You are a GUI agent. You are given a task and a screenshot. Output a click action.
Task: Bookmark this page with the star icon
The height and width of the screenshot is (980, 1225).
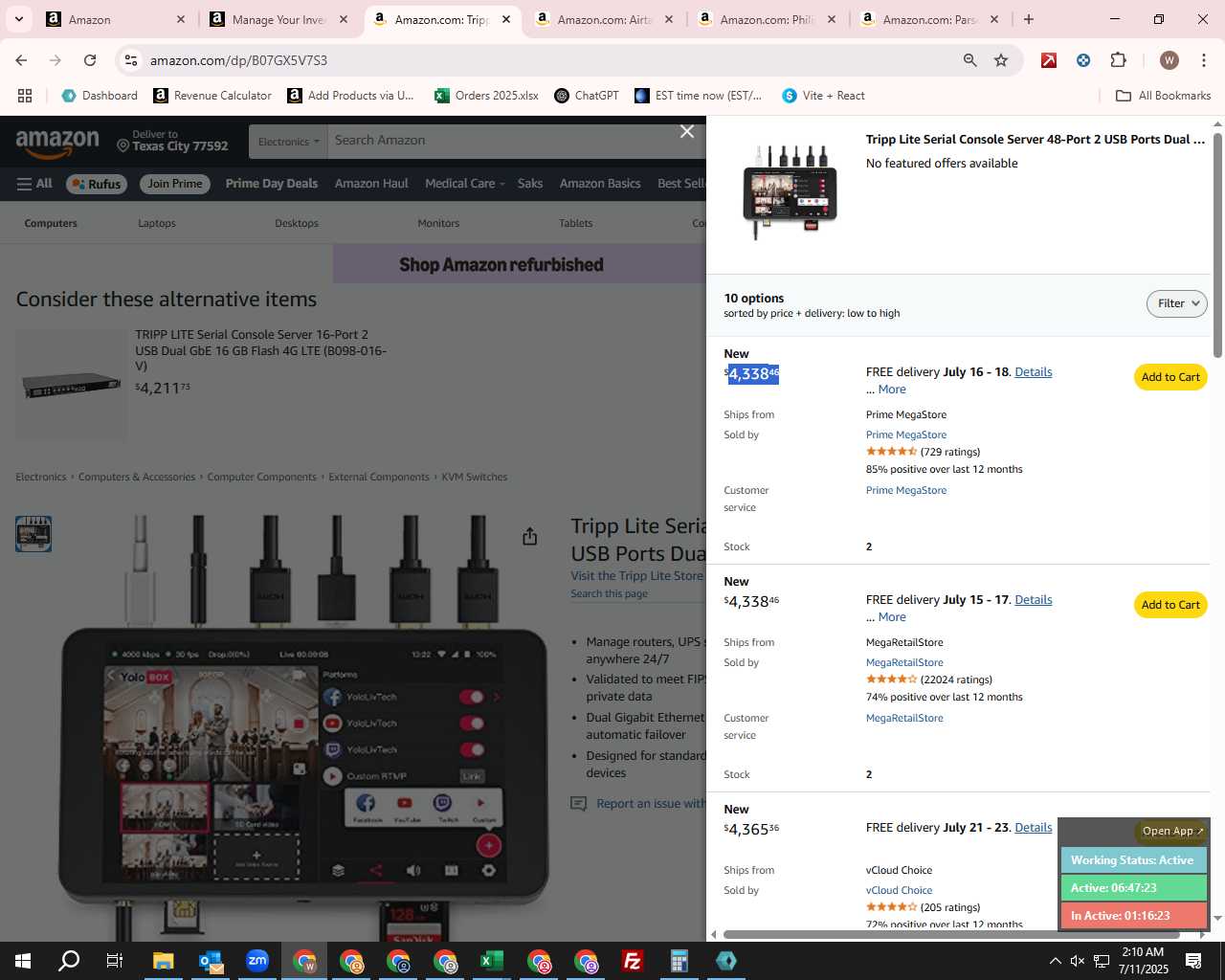1001,60
